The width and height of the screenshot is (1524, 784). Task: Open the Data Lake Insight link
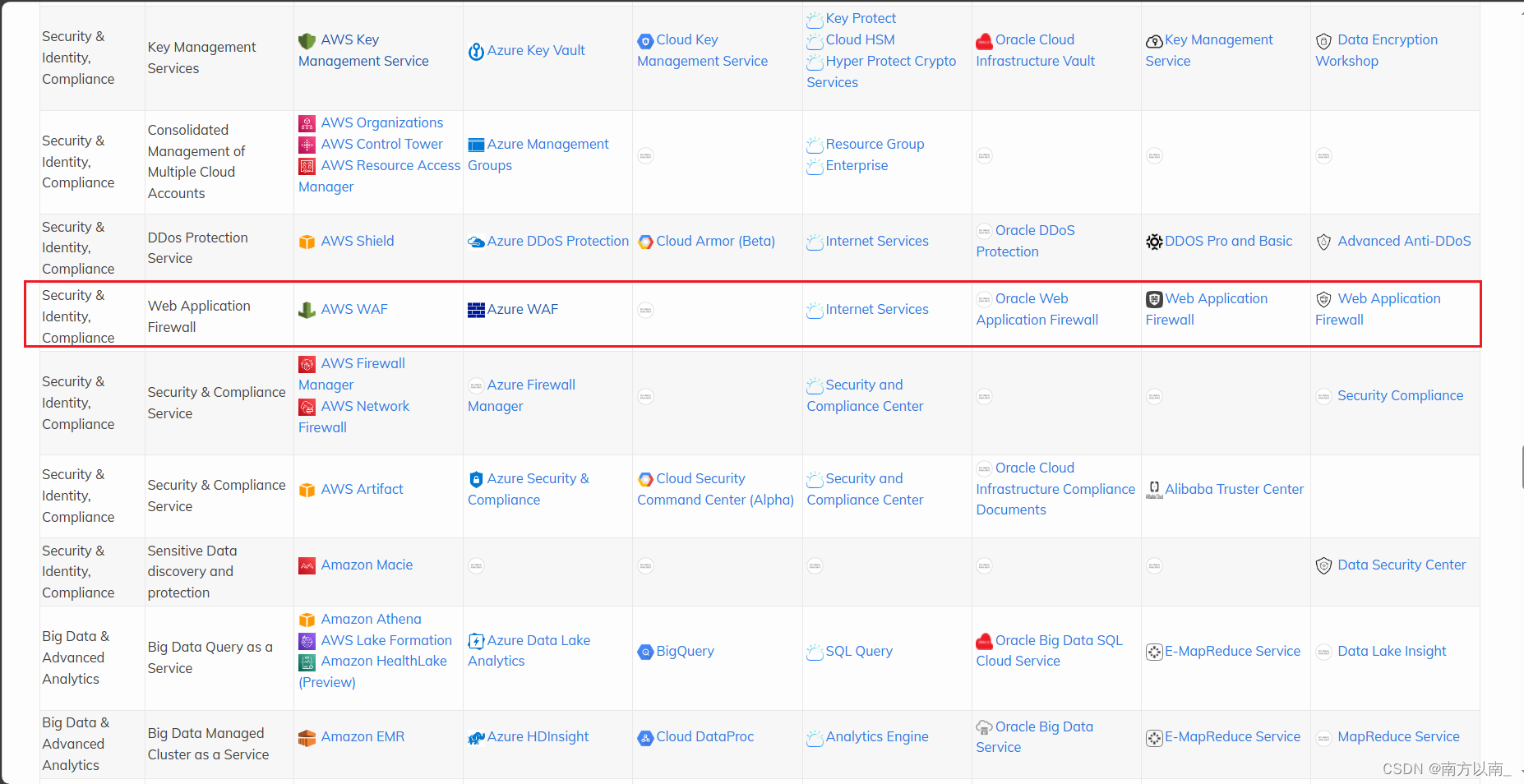point(1392,652)
